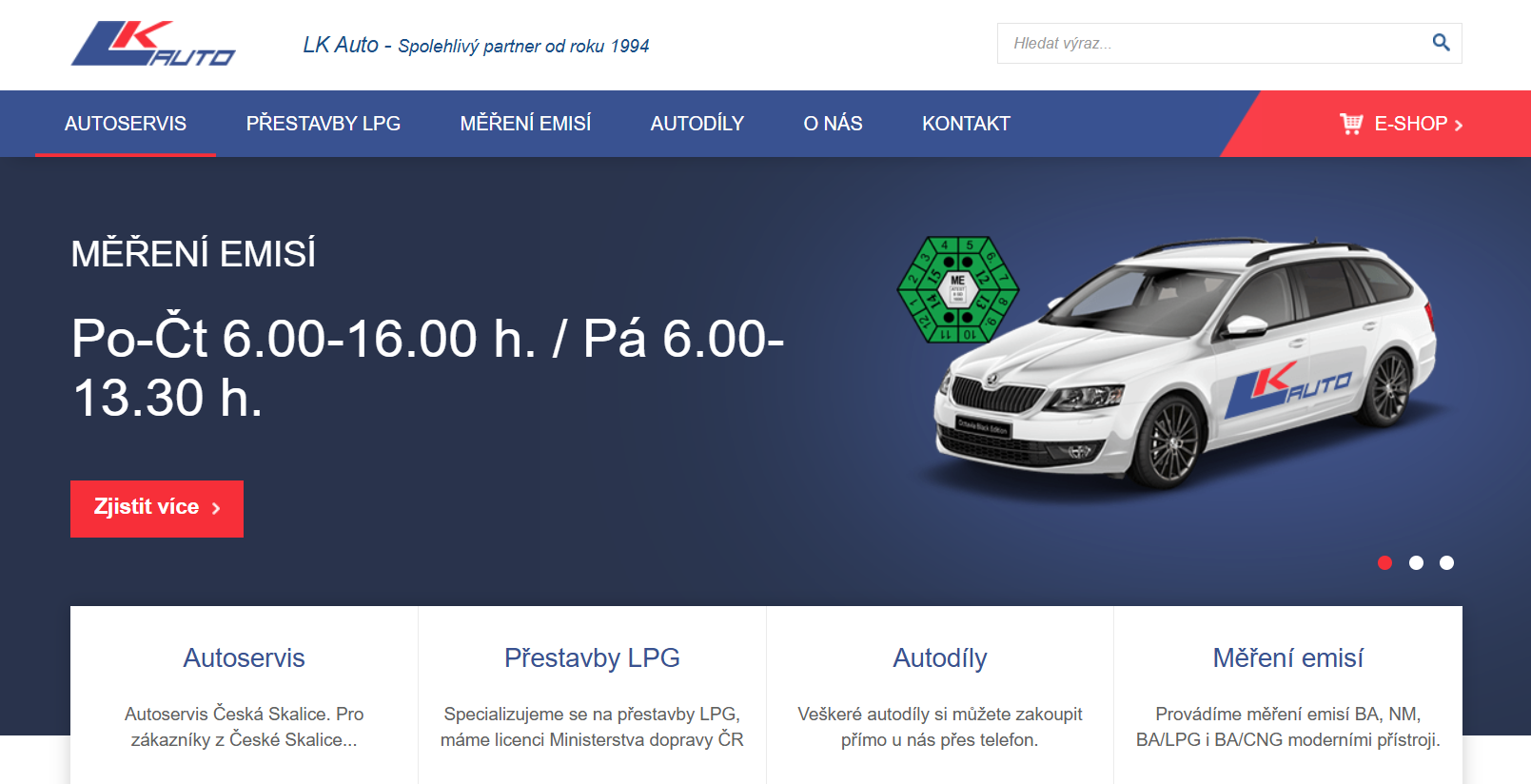Click the tagline 'Spolehlivý partner od roku 1994'
The width and height of the screenshot is (1531, 784).
[523, 46]
